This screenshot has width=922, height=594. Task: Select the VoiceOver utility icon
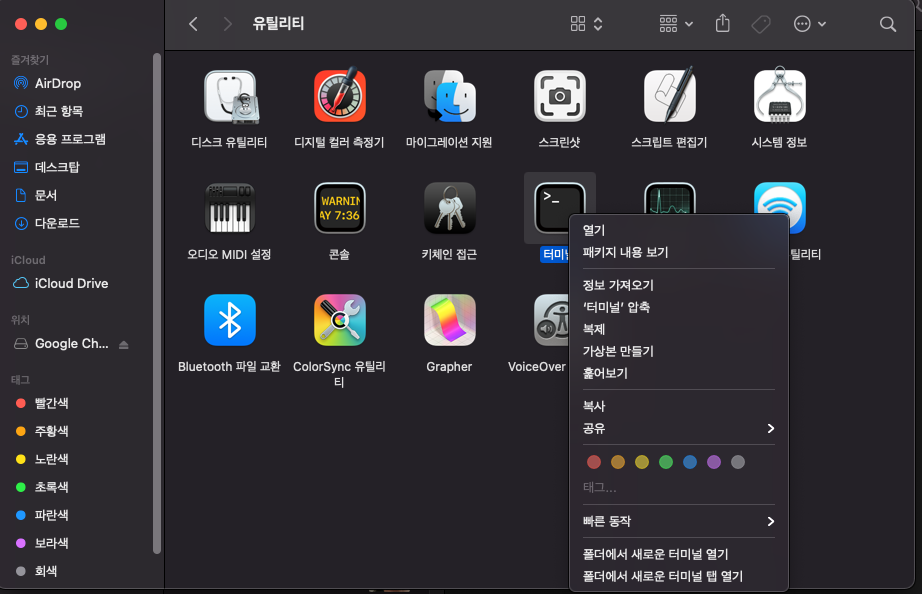tap(552, 320)
